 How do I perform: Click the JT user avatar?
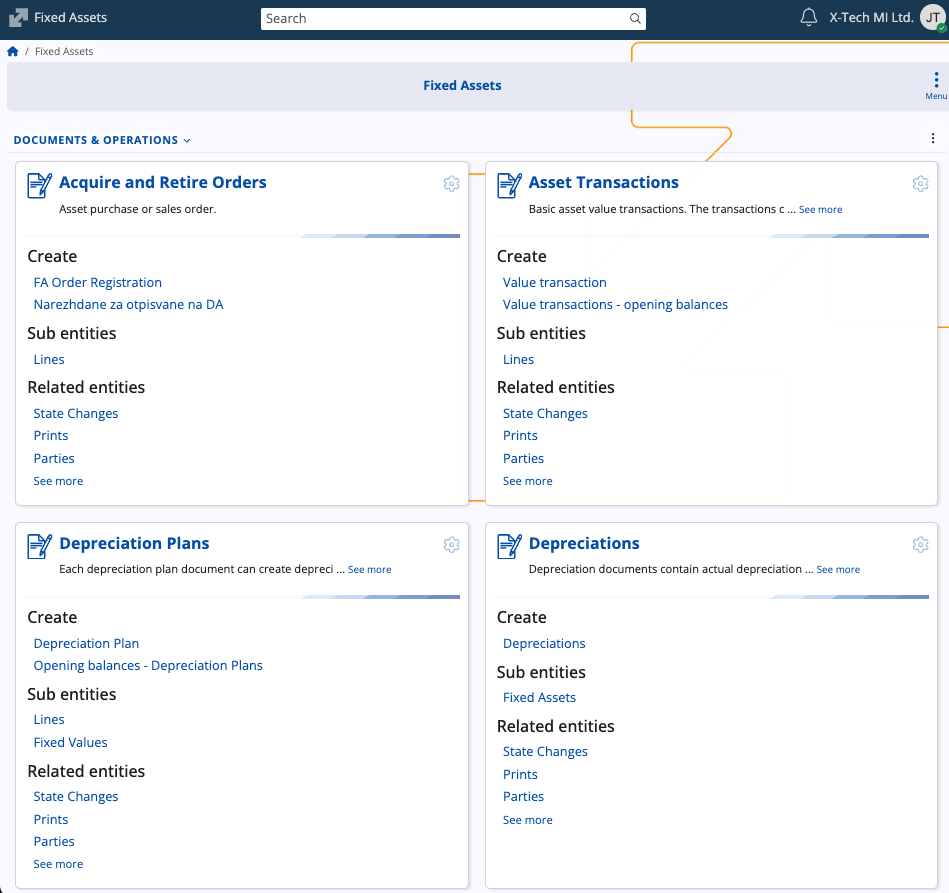(932, 18)
